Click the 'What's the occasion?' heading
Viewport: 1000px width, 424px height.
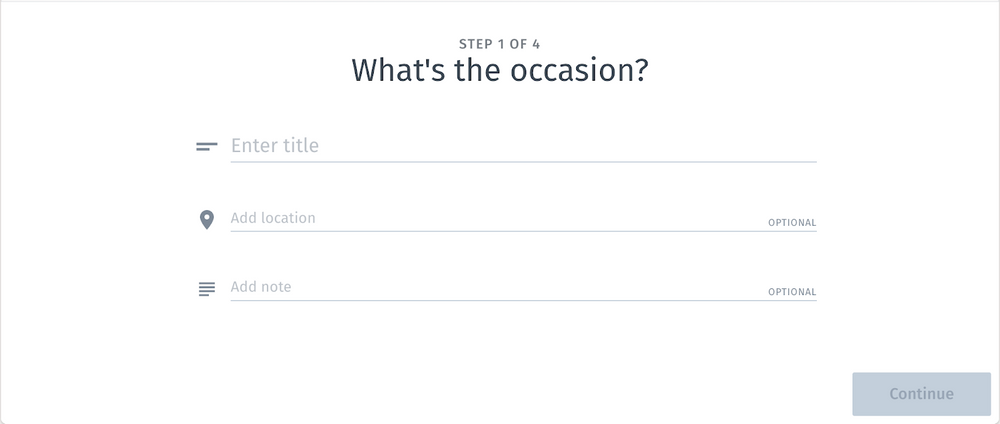[500, 72]
